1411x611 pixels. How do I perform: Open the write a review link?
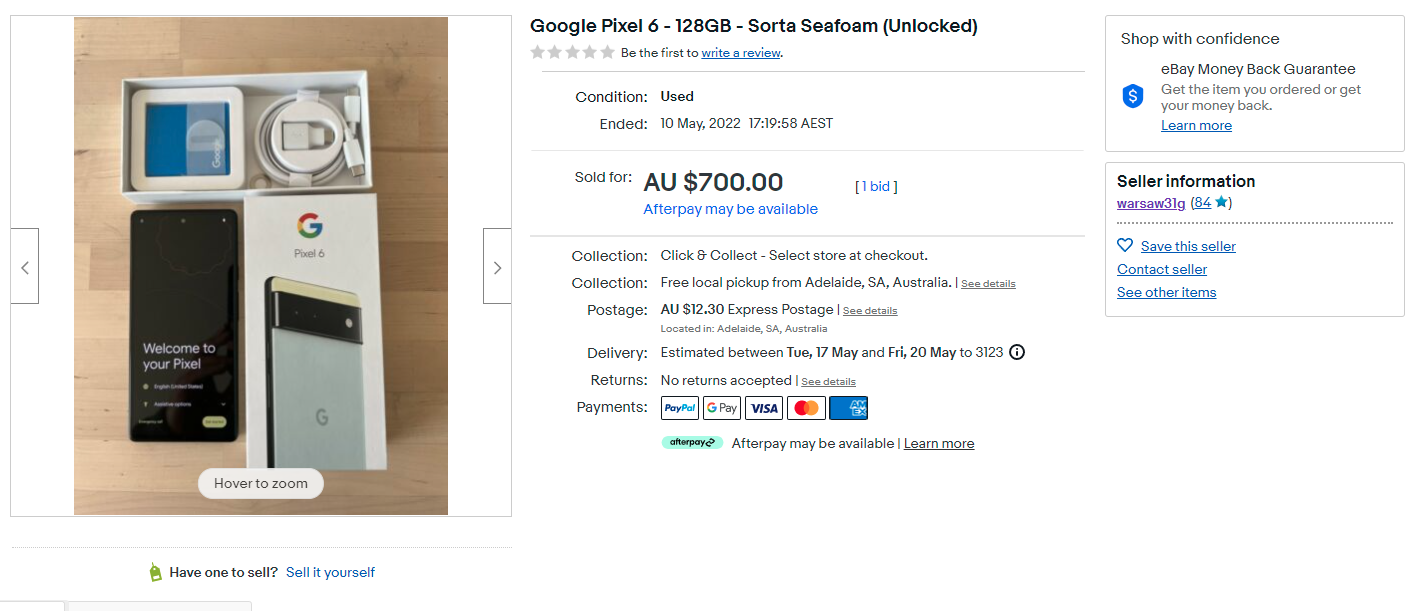coord(741,53)
